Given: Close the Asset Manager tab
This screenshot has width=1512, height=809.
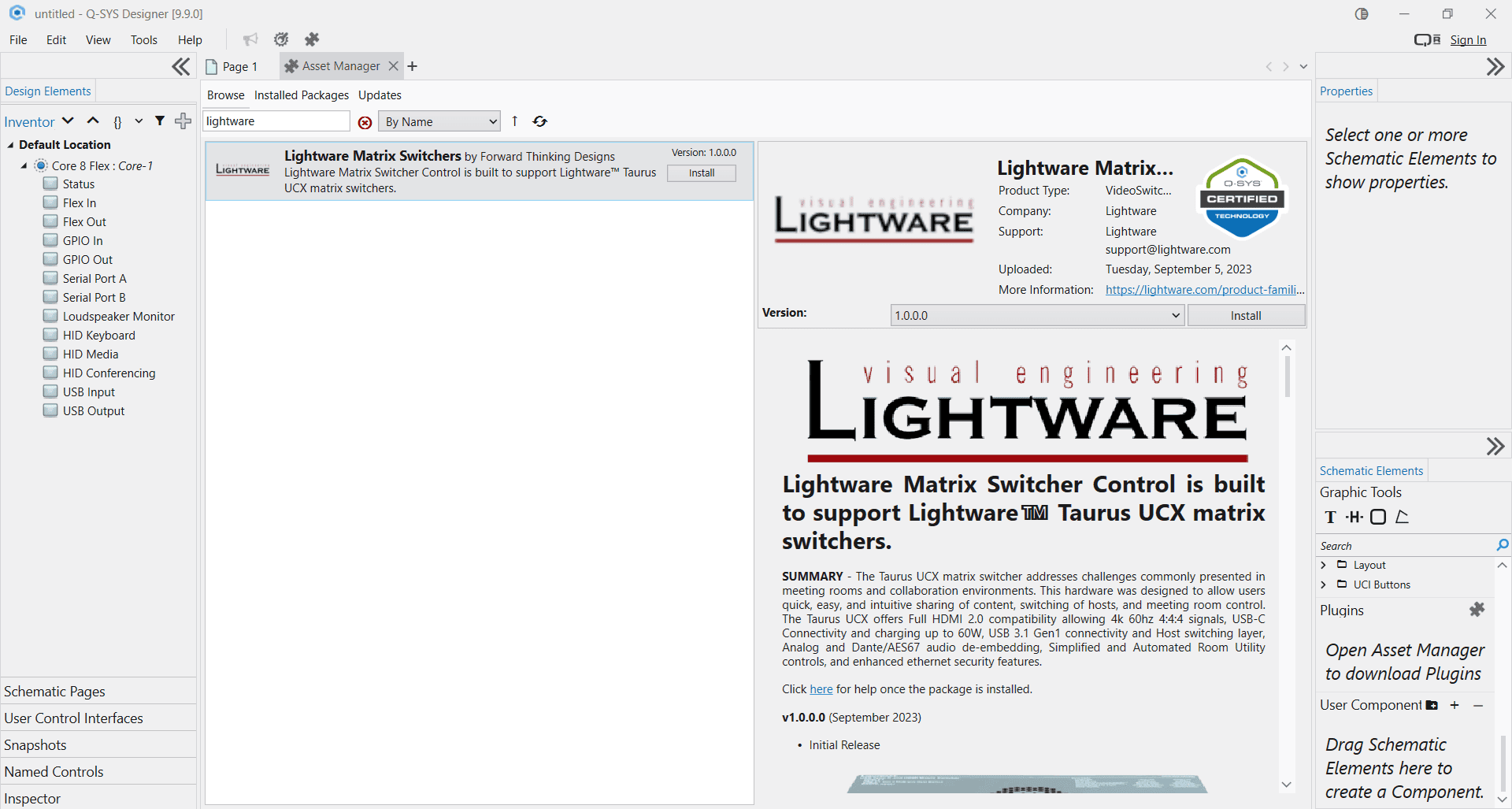Looking at the screenshot, I should (394, 66).
